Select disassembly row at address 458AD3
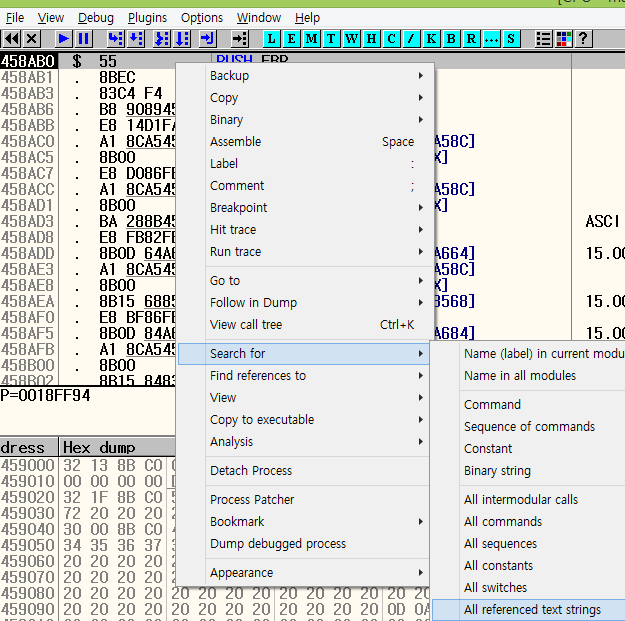This screenshot has width=625, height=621. (88, 221)
